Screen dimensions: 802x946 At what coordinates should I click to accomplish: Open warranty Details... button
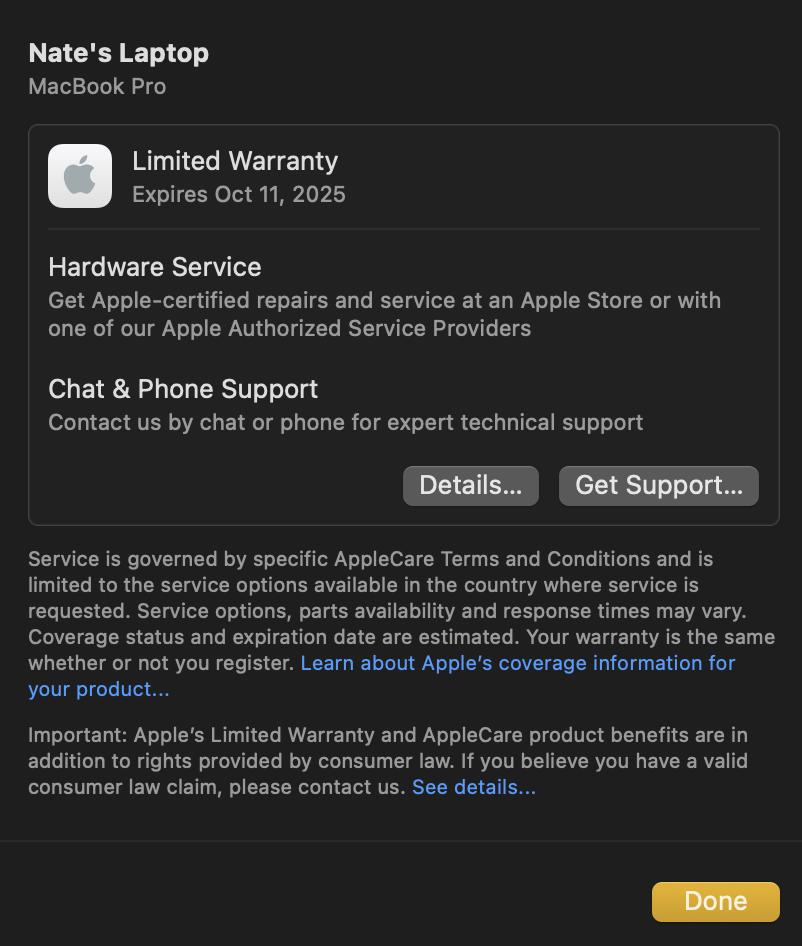[x=471, y=486]
